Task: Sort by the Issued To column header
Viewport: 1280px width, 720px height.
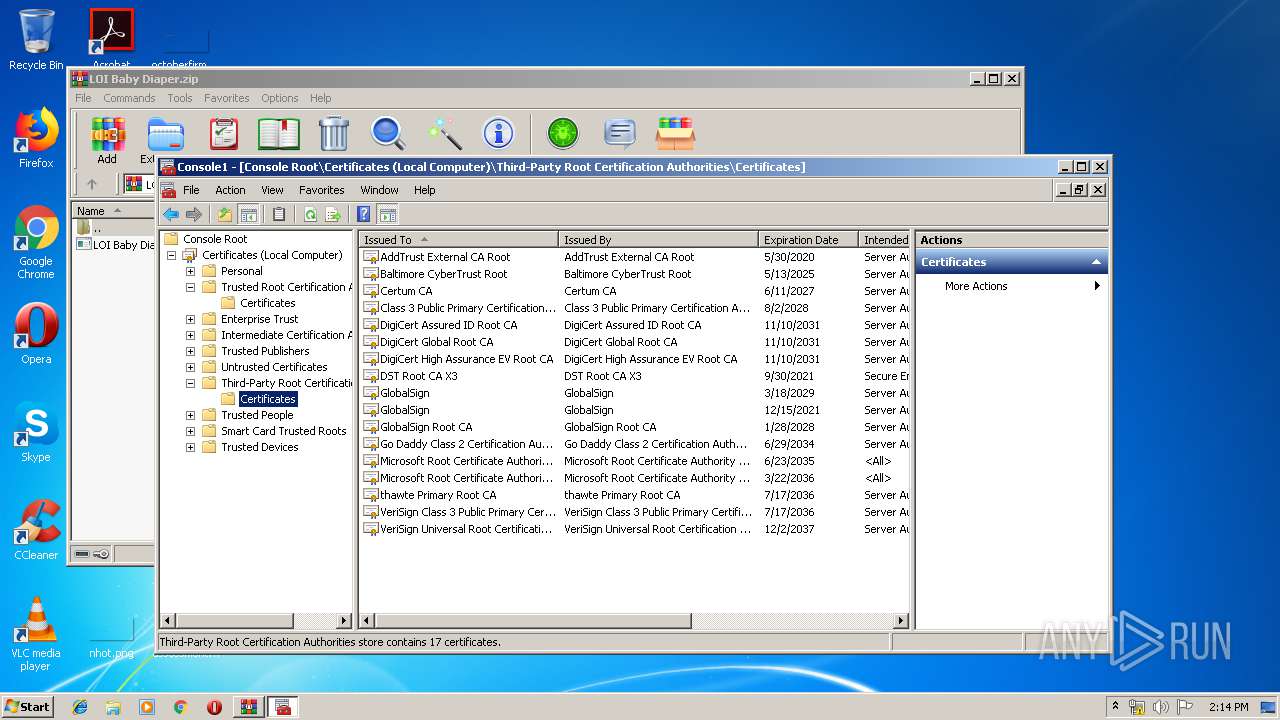Action: click(458, 240)
